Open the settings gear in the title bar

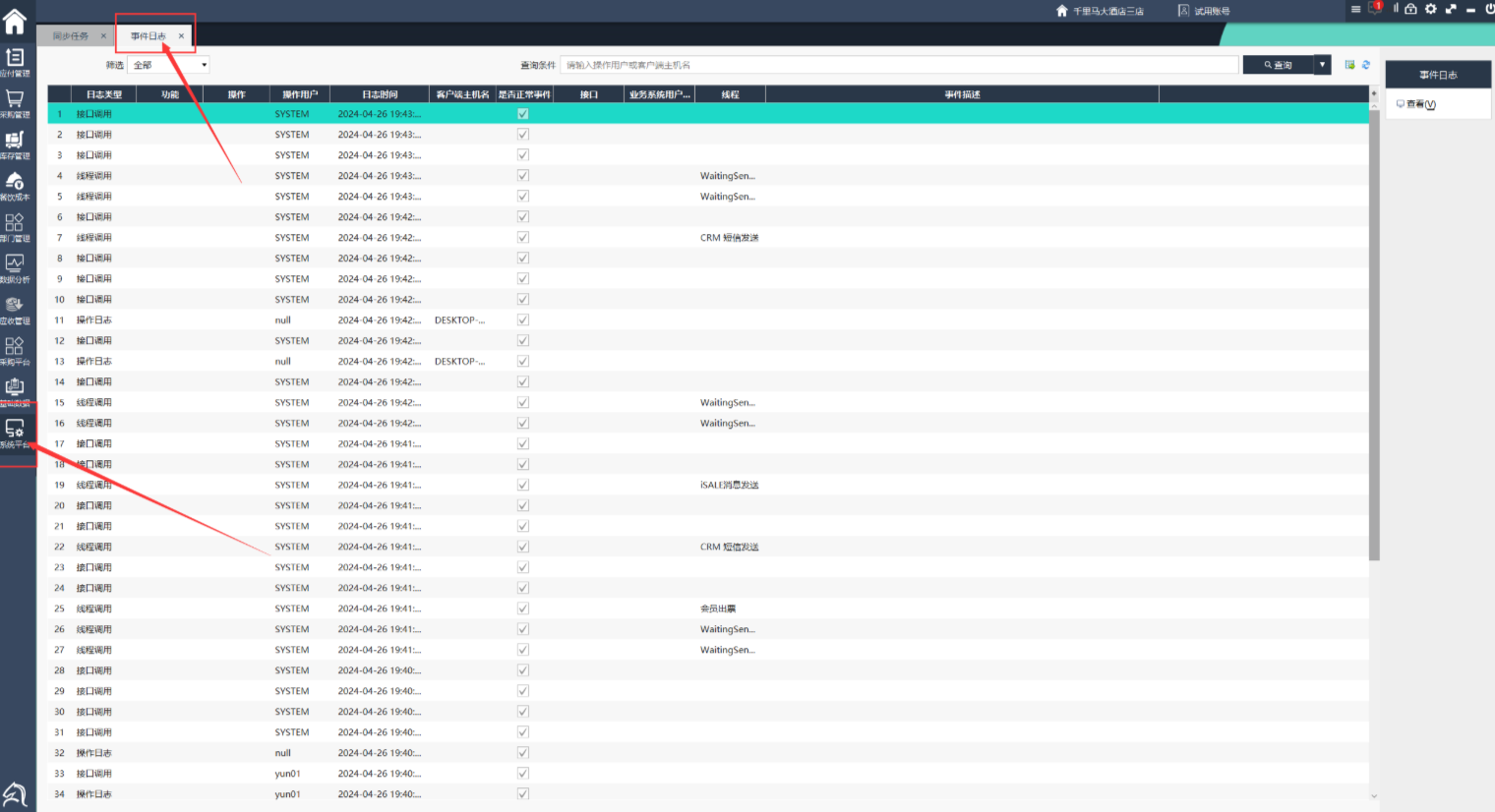[x=1430, y=9]
